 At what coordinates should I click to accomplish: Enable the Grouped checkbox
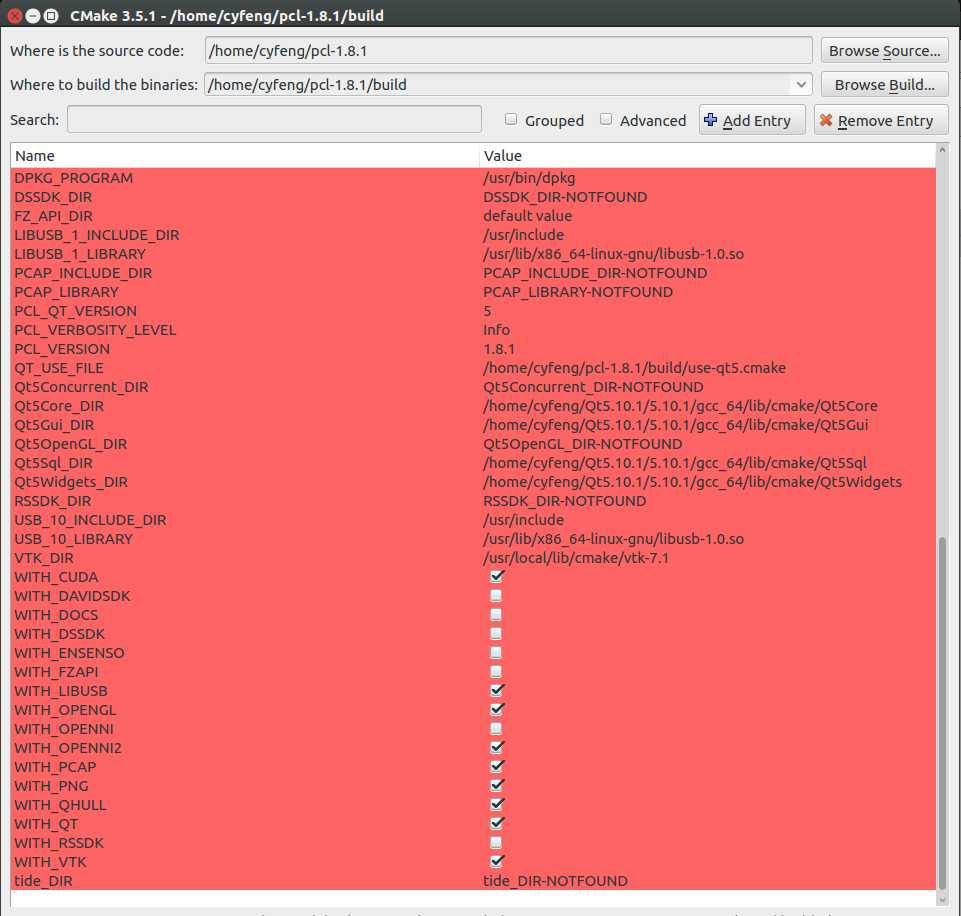click(511, 119)
